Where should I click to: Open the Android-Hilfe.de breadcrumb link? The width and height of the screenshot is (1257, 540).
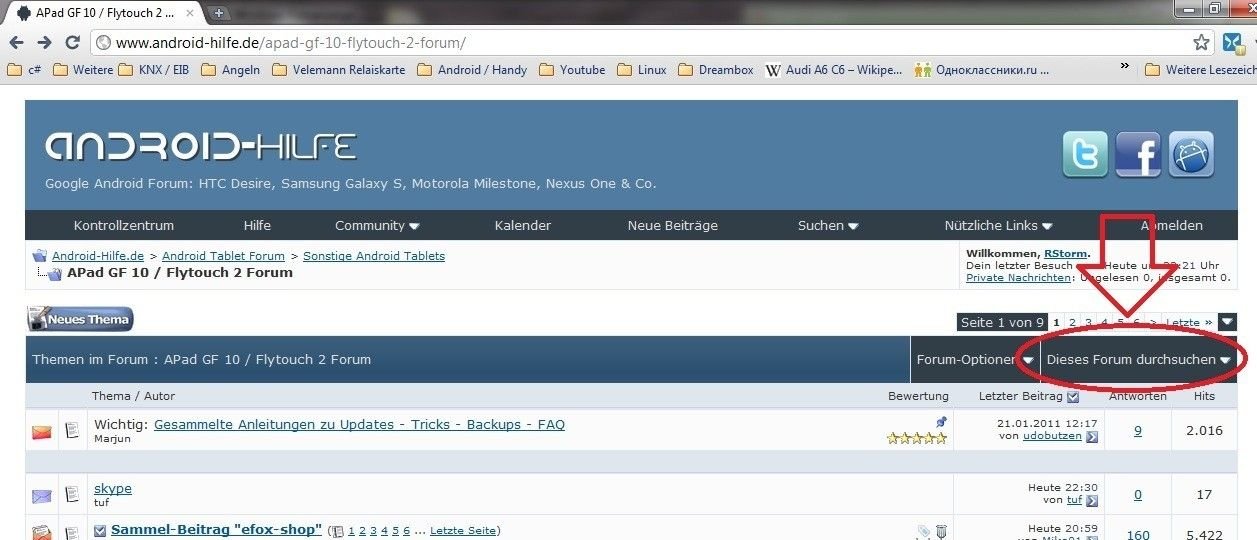click(98, 256)
